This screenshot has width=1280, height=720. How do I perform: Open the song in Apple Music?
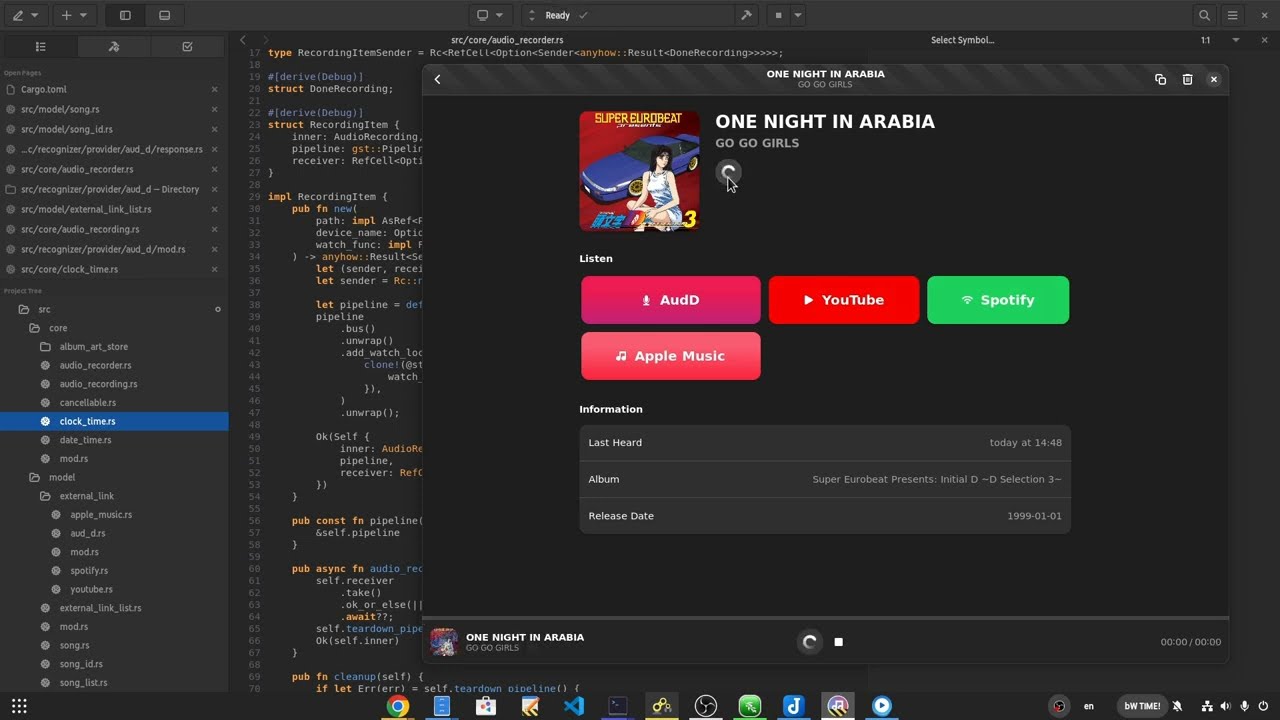click(671, 356)
